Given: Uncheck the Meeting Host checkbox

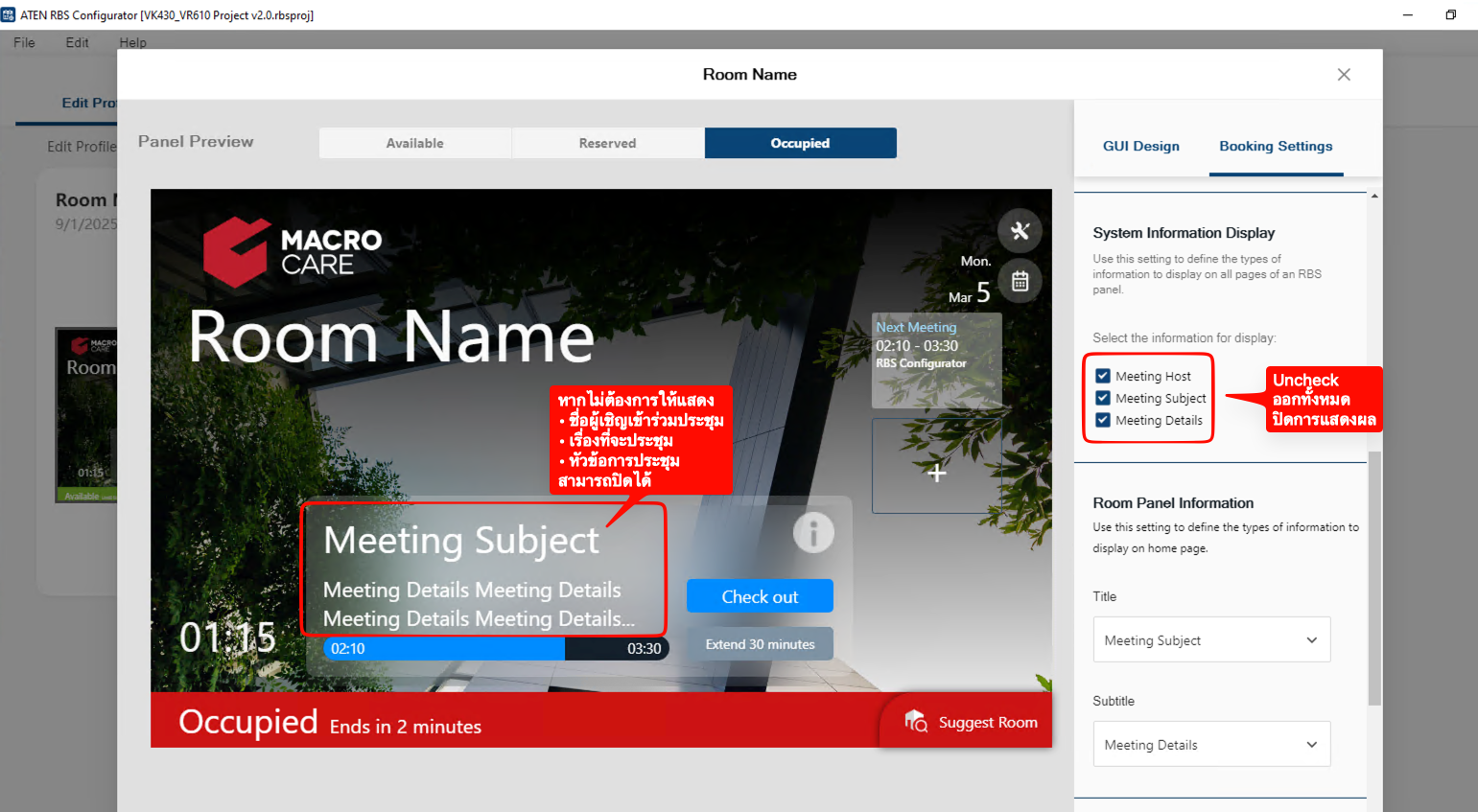Looking at the screenshot, I should pos(1103,376).
